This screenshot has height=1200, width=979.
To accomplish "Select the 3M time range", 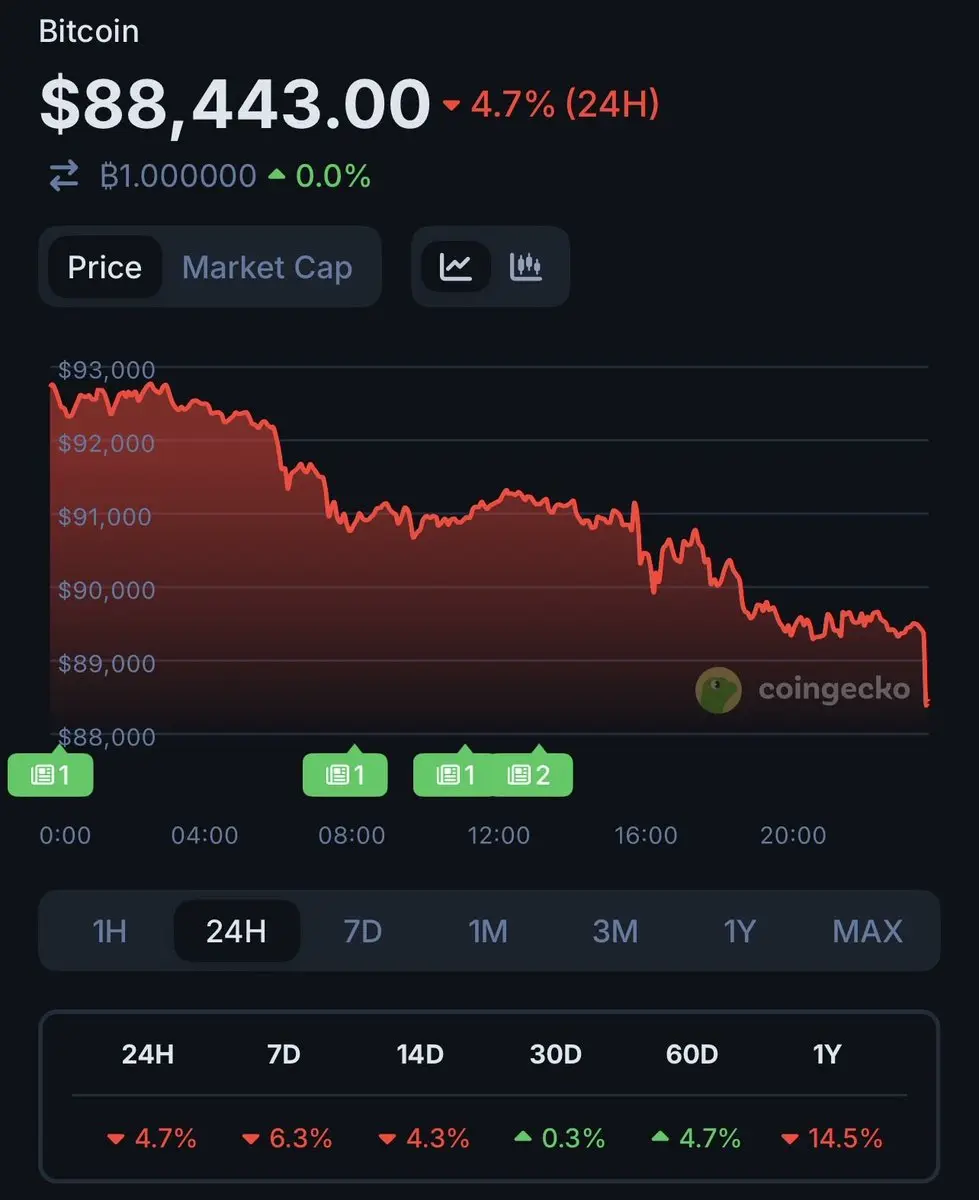I will (615, 931).
